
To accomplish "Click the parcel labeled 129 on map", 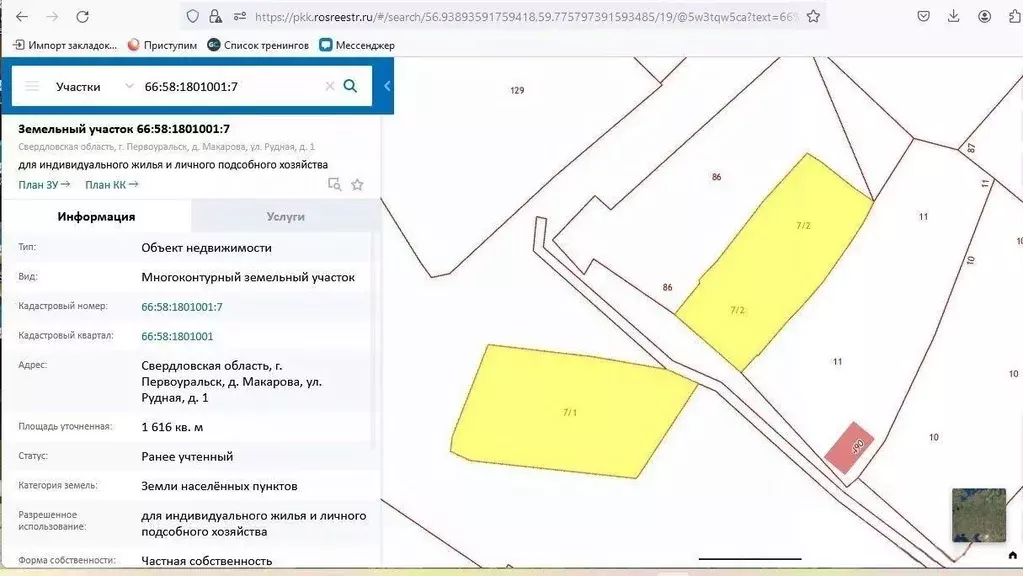I will pyautogui.click(x=517, y=90).
